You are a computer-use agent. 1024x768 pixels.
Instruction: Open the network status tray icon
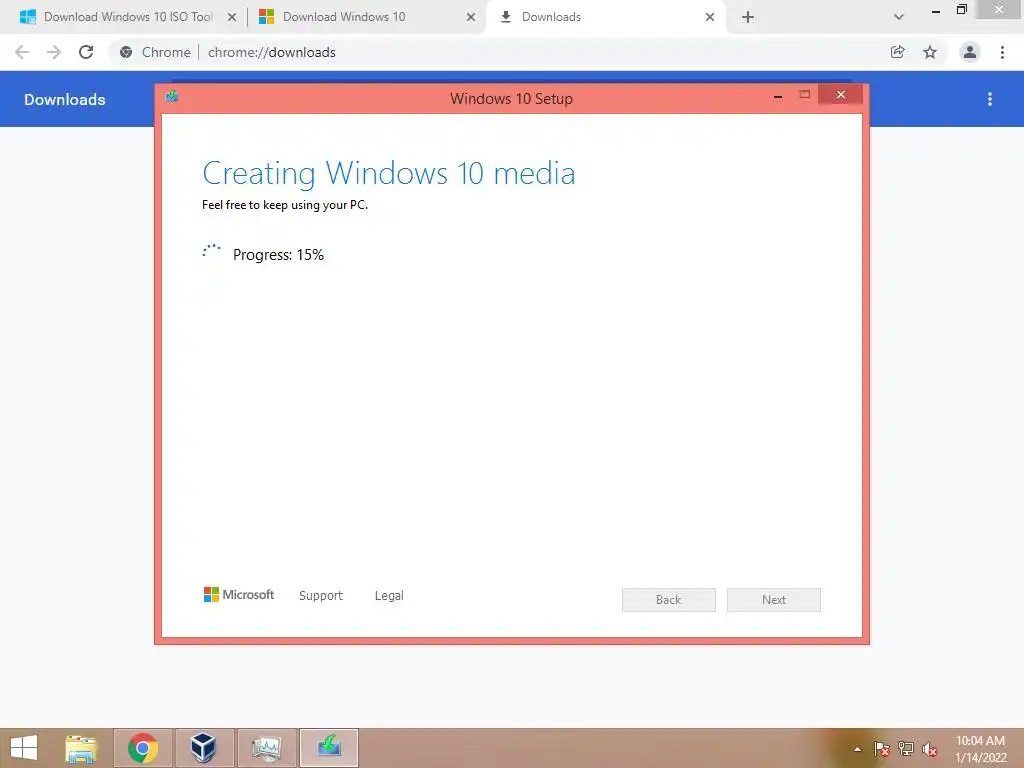point(906,749)
